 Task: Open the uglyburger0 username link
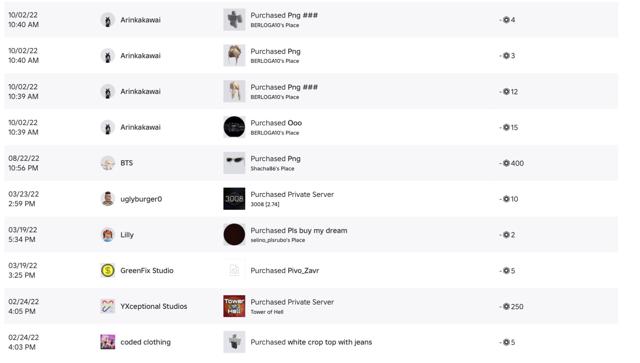(x=141, y=199)
